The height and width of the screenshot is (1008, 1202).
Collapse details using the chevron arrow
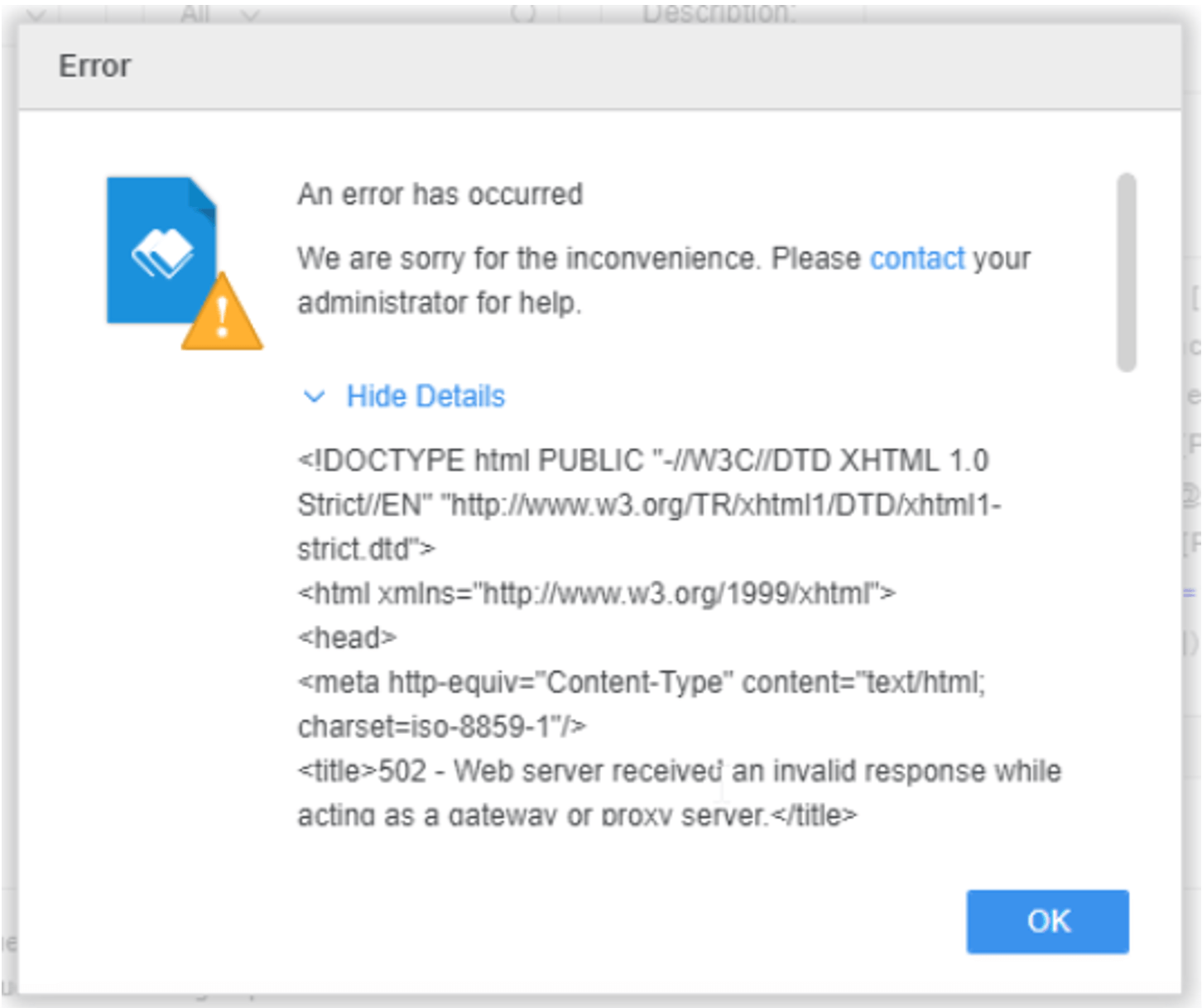314,397
